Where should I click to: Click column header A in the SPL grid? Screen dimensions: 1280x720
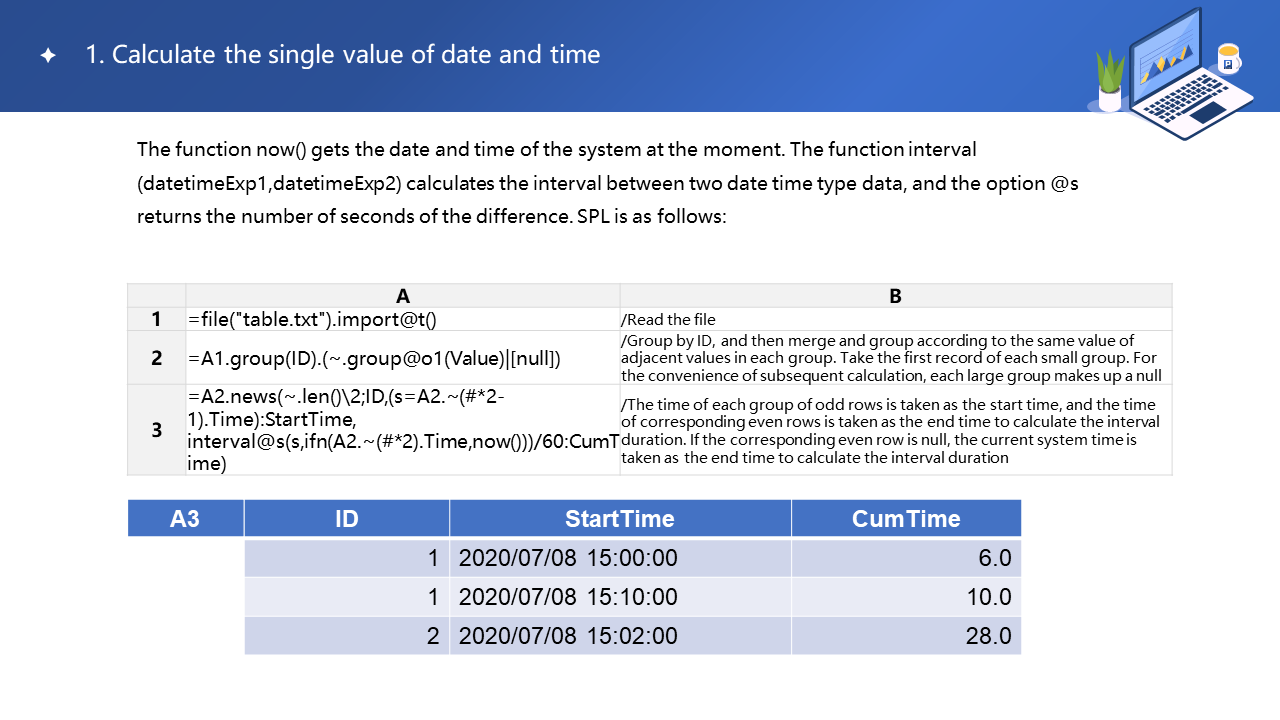(403, 295)
